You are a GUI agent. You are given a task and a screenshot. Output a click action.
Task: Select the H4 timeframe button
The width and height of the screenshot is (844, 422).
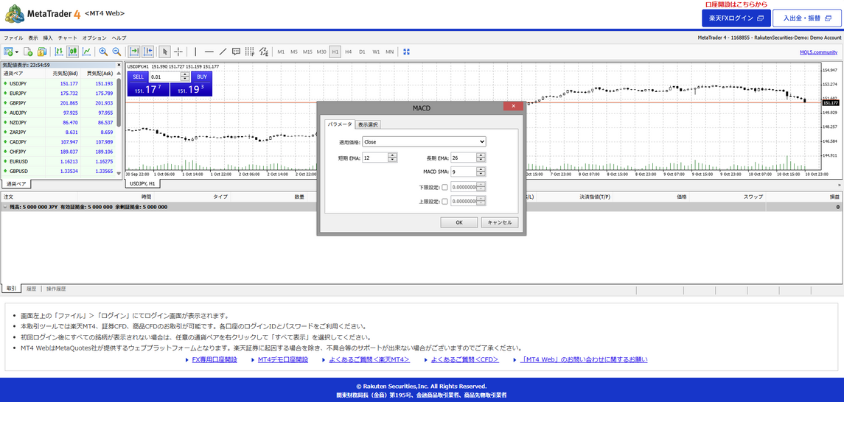[348, 51]
